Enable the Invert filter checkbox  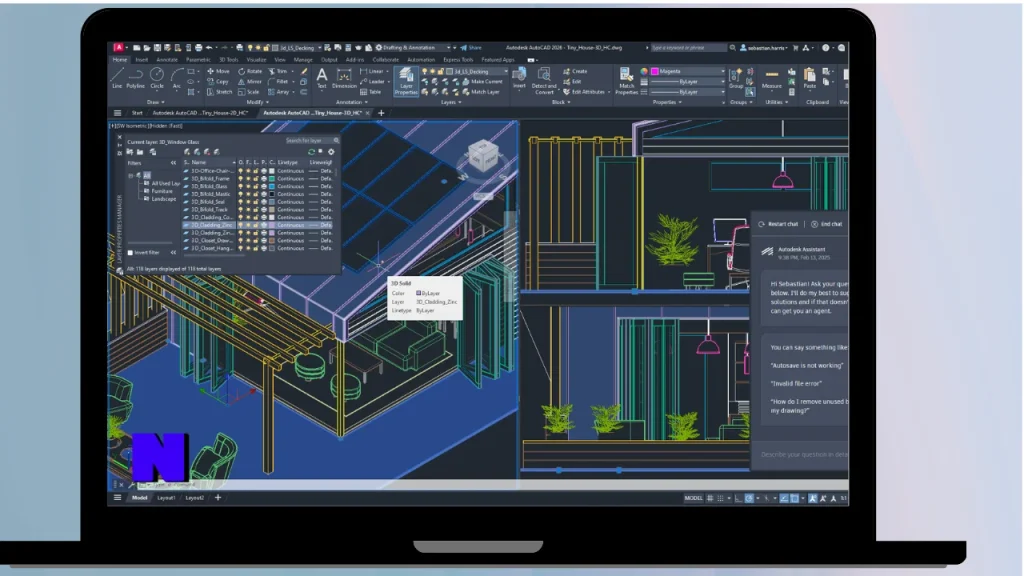[131, 253]
